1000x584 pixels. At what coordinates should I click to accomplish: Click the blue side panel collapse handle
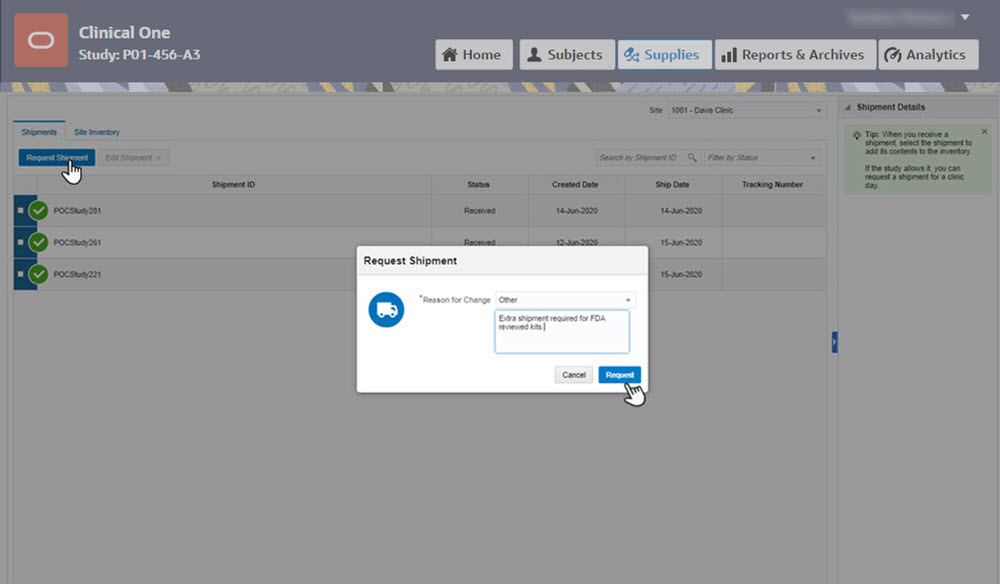coord(834,342)
